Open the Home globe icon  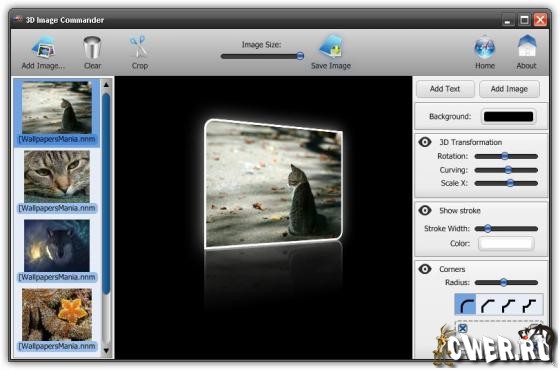[x=485, y=48]
